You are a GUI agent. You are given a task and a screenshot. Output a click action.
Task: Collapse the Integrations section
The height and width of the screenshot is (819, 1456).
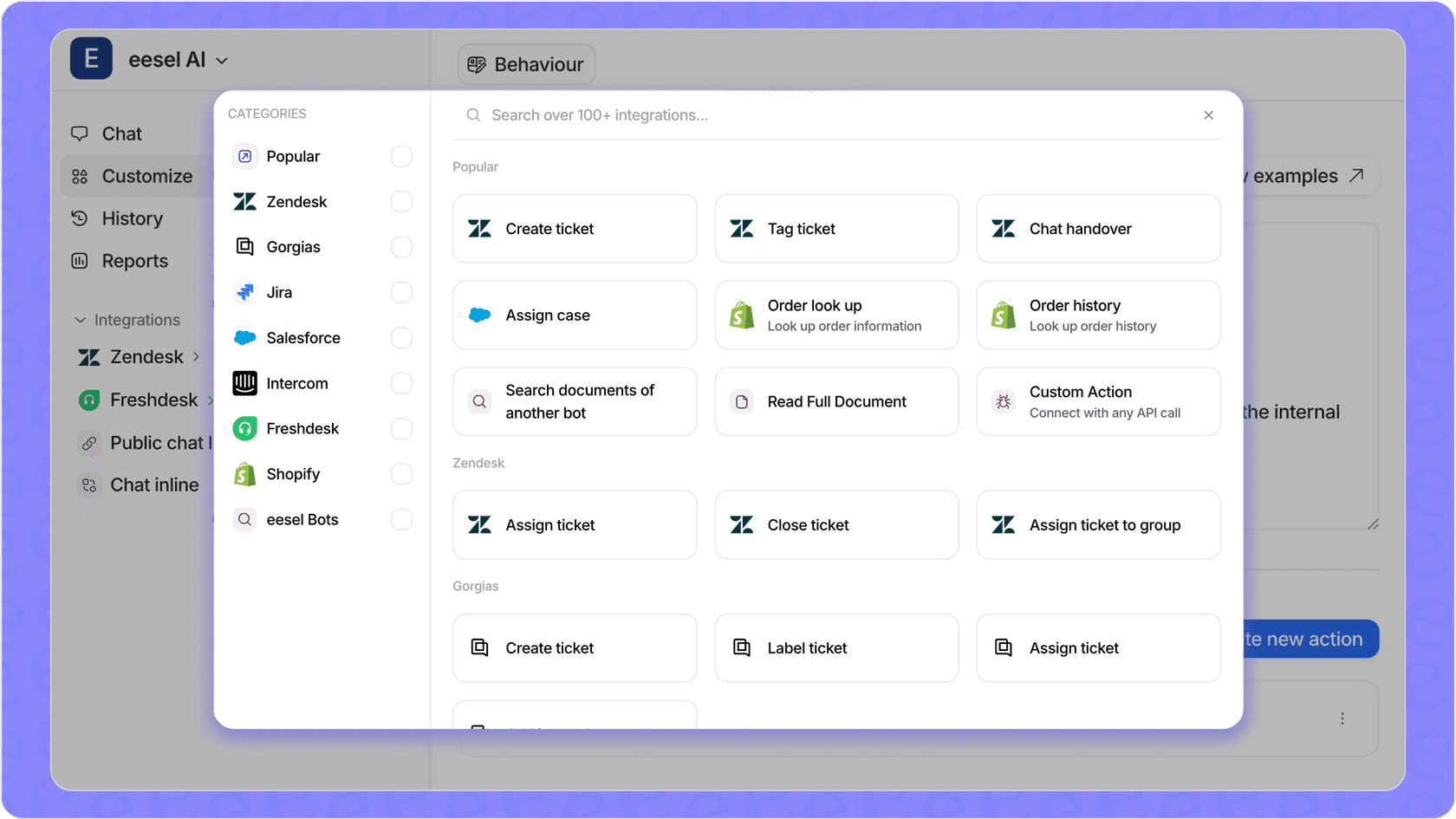pyautogui.click(x=80, y=319)
